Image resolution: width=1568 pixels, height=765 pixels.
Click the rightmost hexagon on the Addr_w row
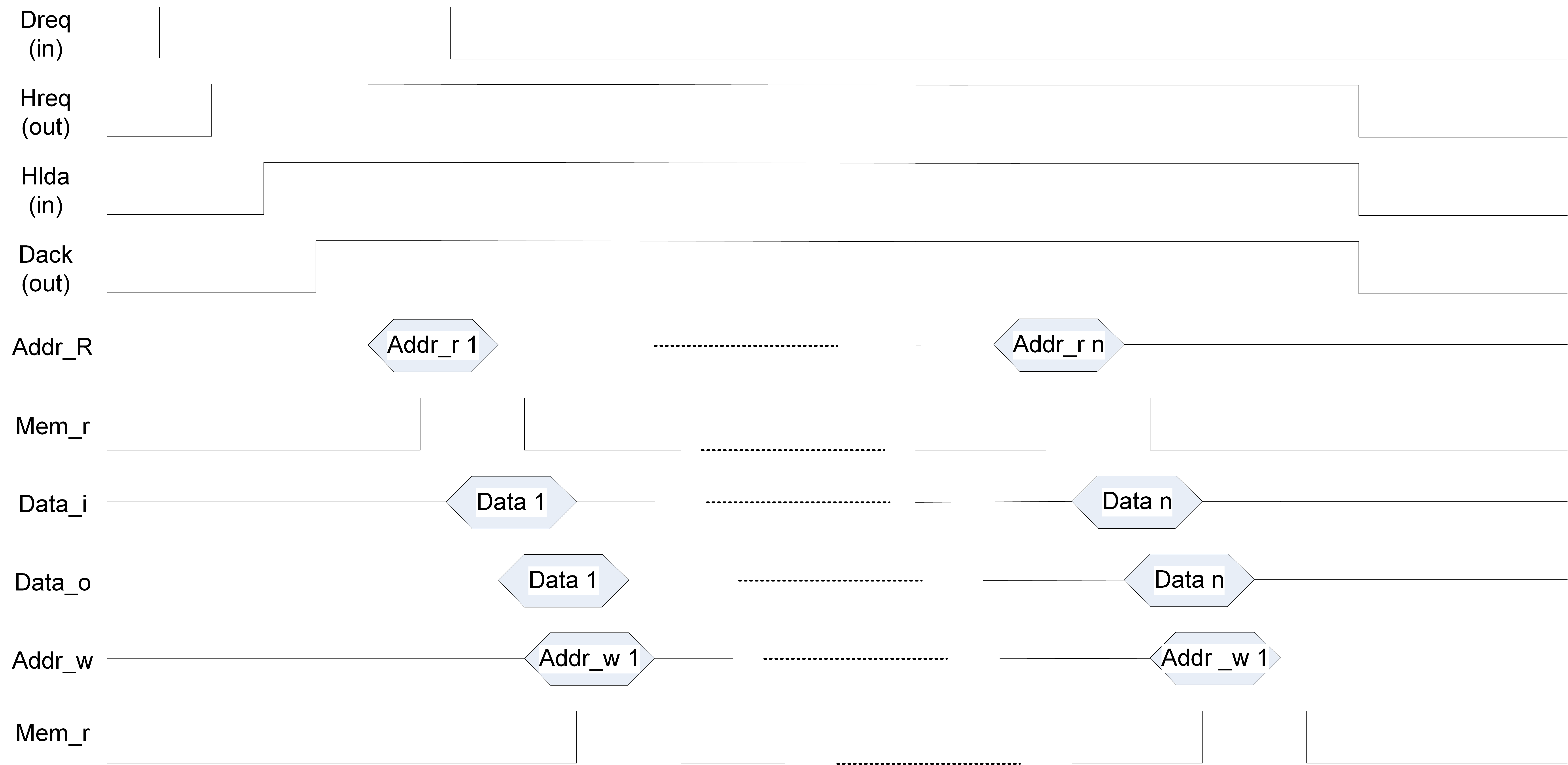pyautogui.click(x=1215, y=658)
